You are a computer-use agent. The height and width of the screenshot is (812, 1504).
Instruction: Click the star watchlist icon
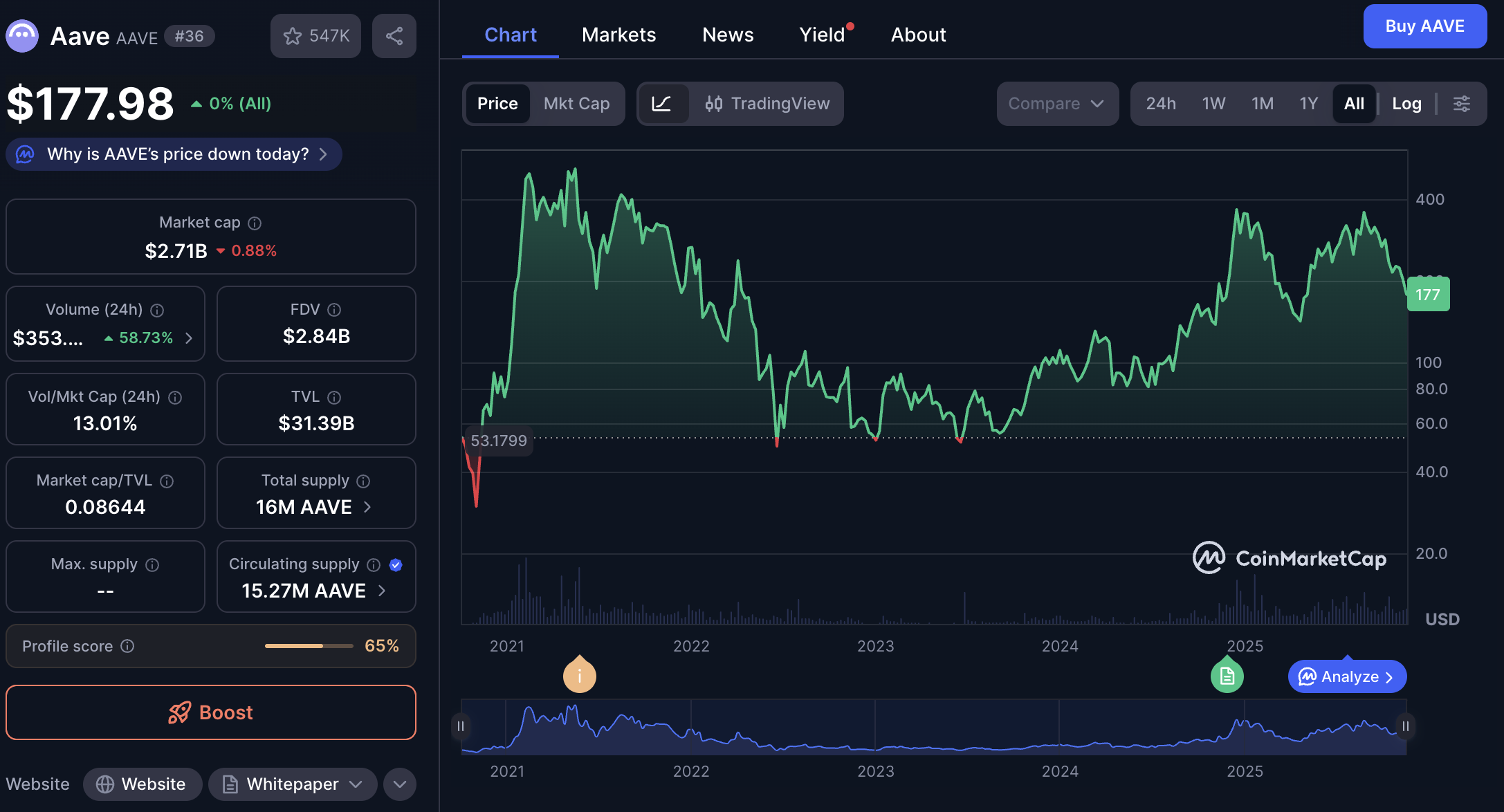(x=293, y=36)
